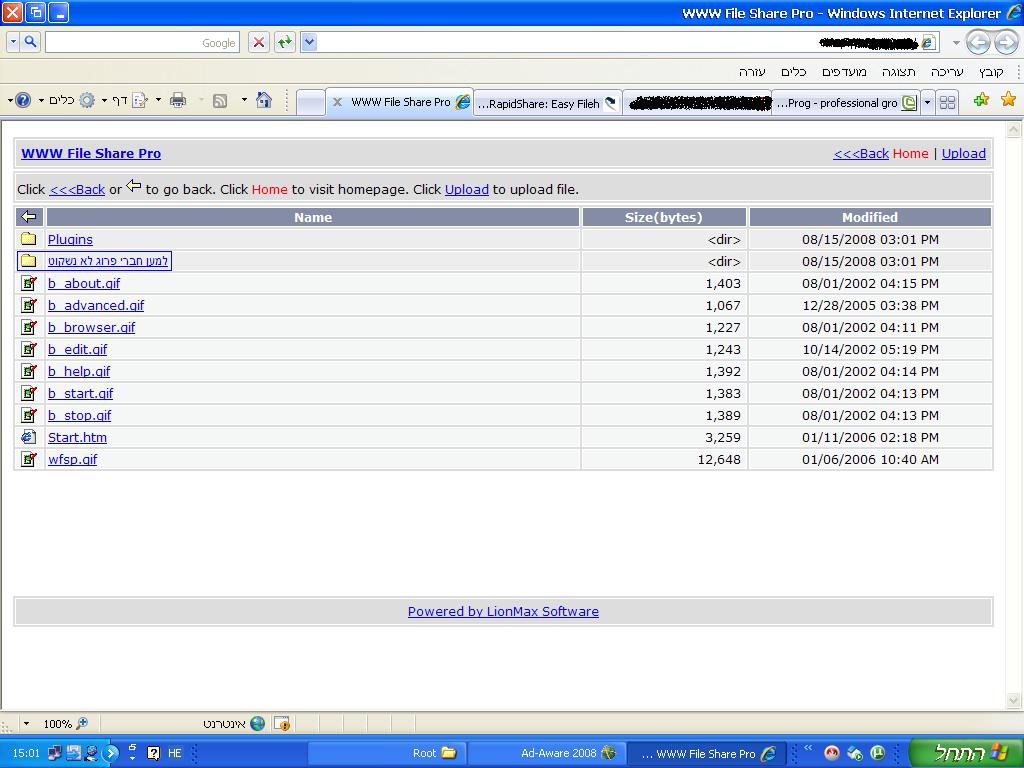Open the קובץ (File) menu
1024x768 pixels.
[991, 72]
